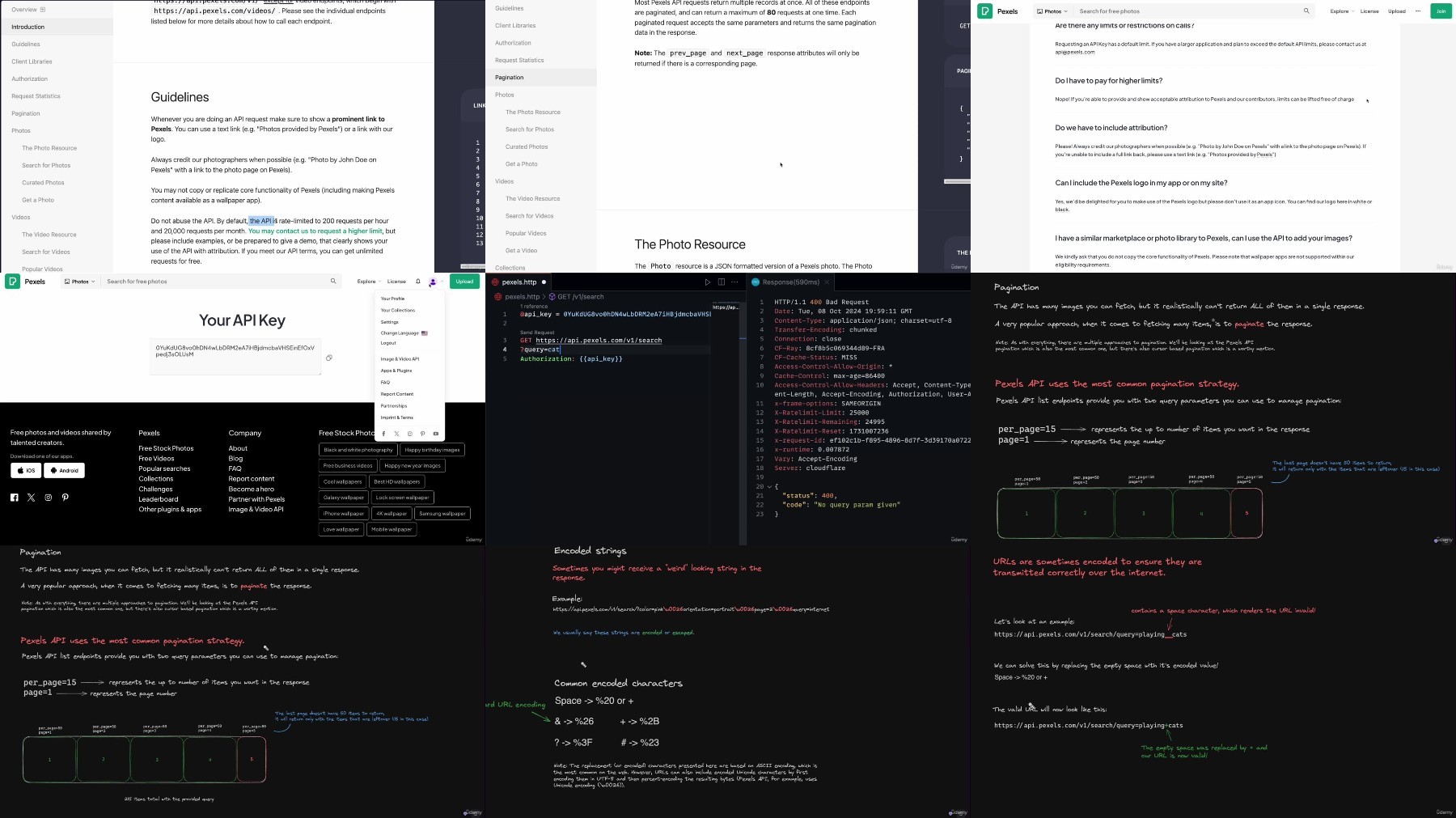Viewport: 1456px width, 818px height.
Task: Click the Lock screen wallpaper tag
Action: pyautogui.click(x=403, y=498)
